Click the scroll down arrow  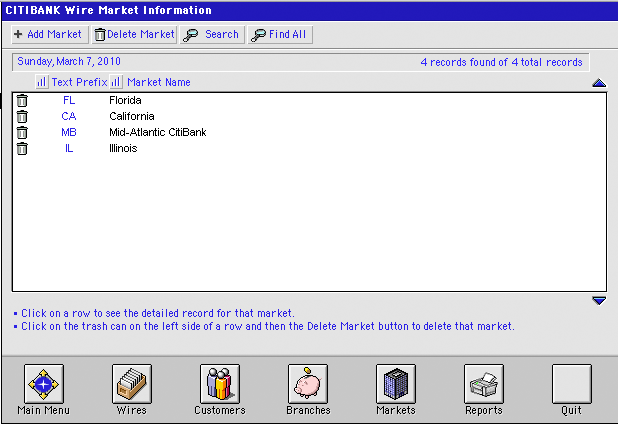(x=599, y=301)
